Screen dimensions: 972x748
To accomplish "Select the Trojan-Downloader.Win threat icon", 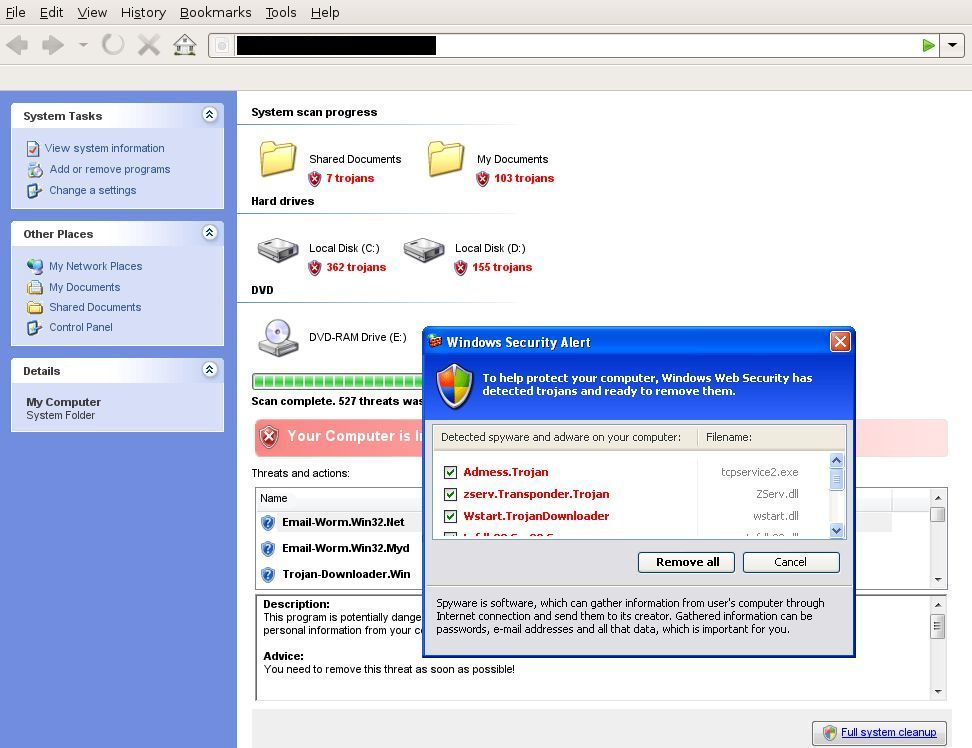I will (268, 575).
